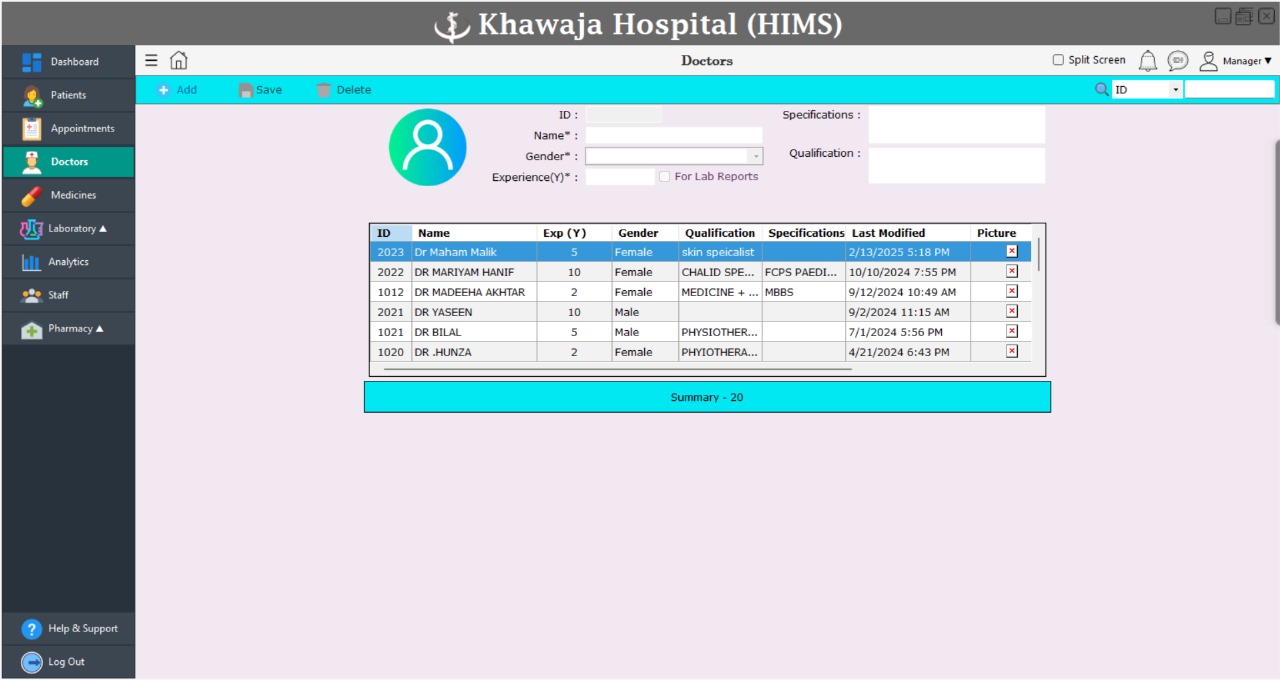Click the Log Out arrow icon
The image size is (1280, 680).
[32, 662]
